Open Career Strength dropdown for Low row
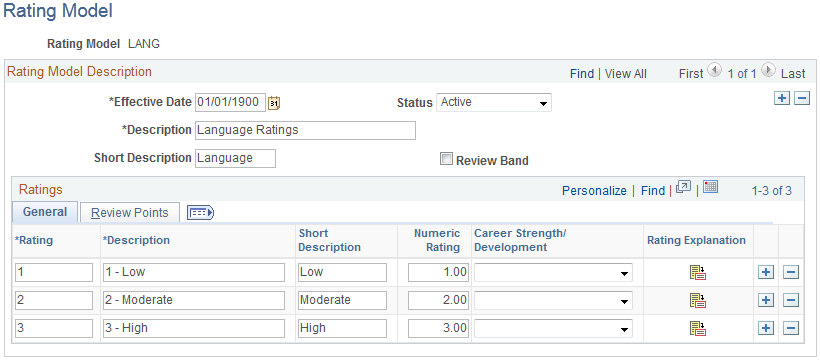 [553, 273]
